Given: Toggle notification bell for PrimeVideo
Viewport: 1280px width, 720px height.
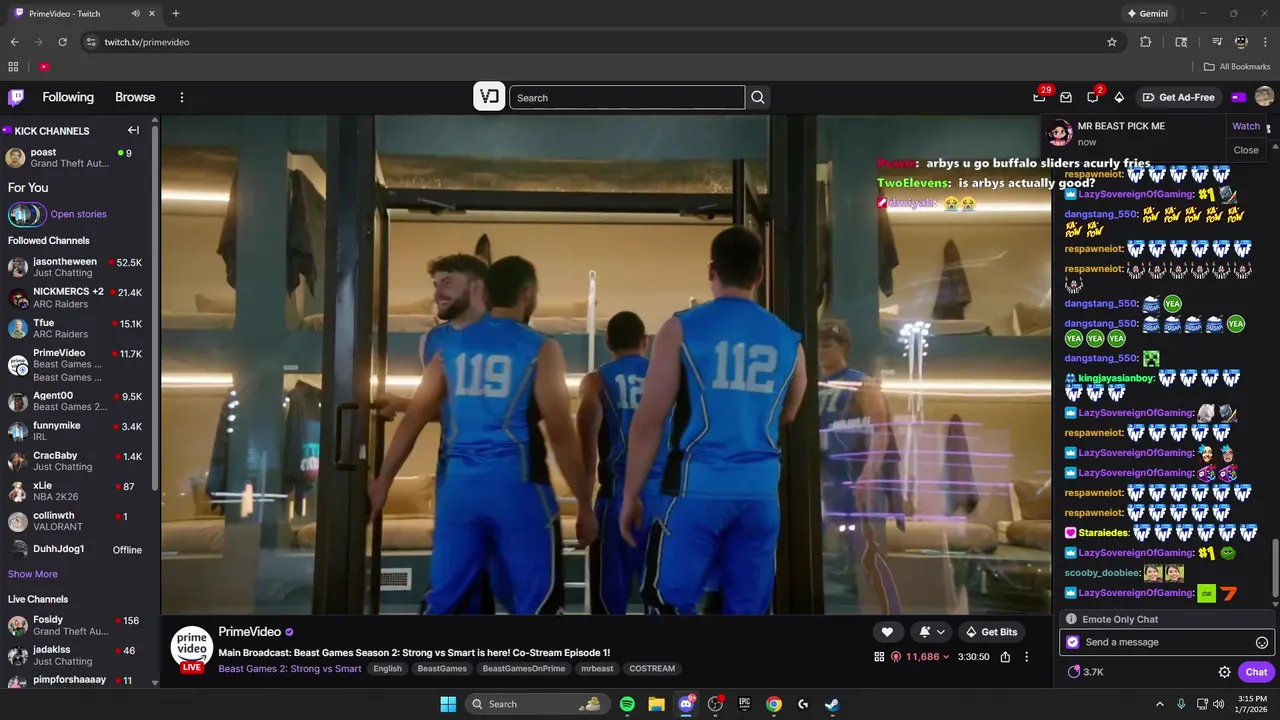Looking at the screenshot, I should [925, 632].
